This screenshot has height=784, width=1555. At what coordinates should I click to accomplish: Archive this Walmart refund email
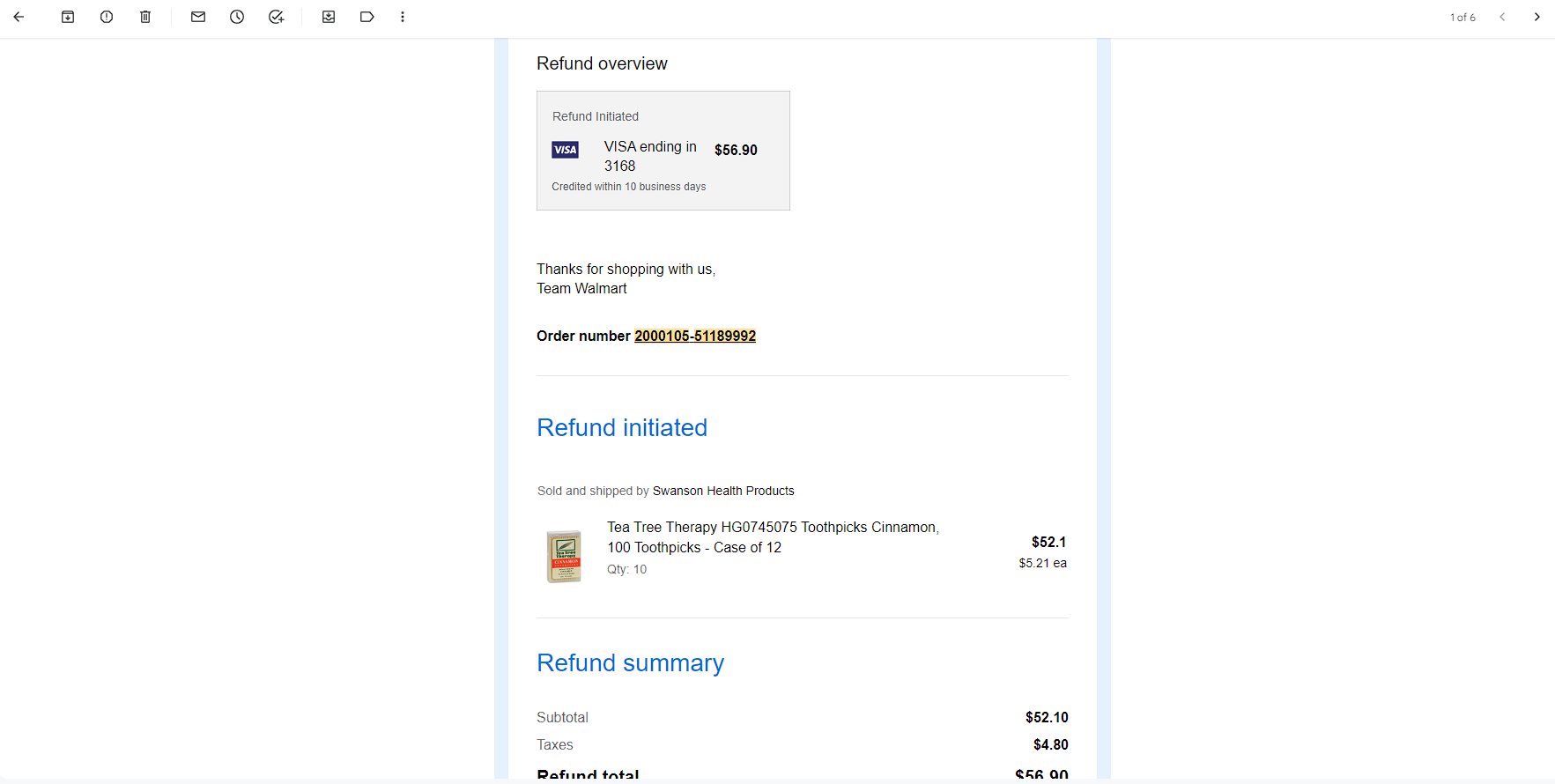(68, 17)
